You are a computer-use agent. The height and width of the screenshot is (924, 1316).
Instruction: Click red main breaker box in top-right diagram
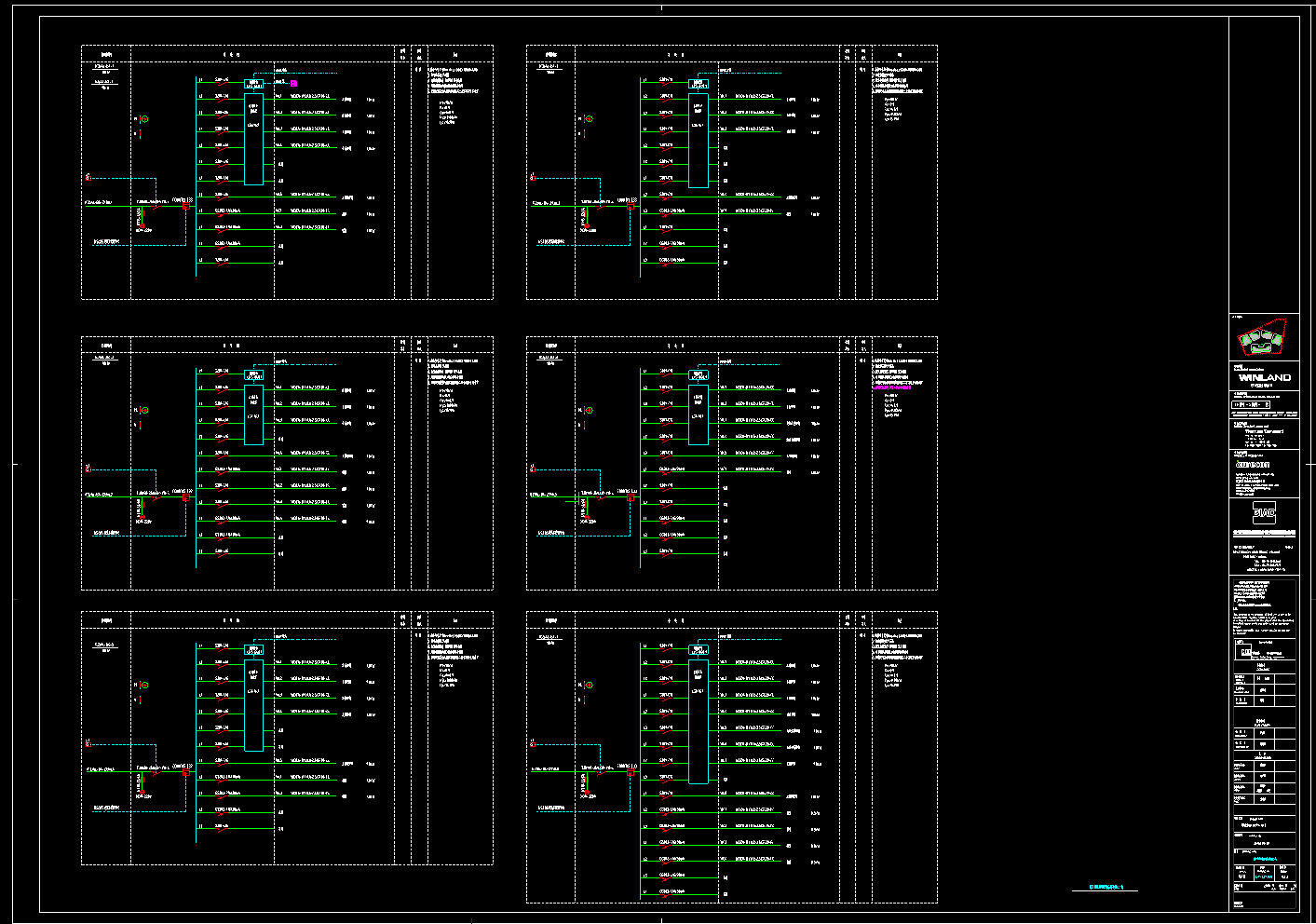point(631,208)
